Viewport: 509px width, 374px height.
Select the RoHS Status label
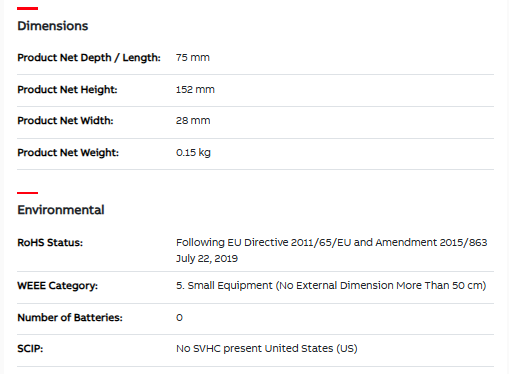pyautogui.click(x=50, y=243)
